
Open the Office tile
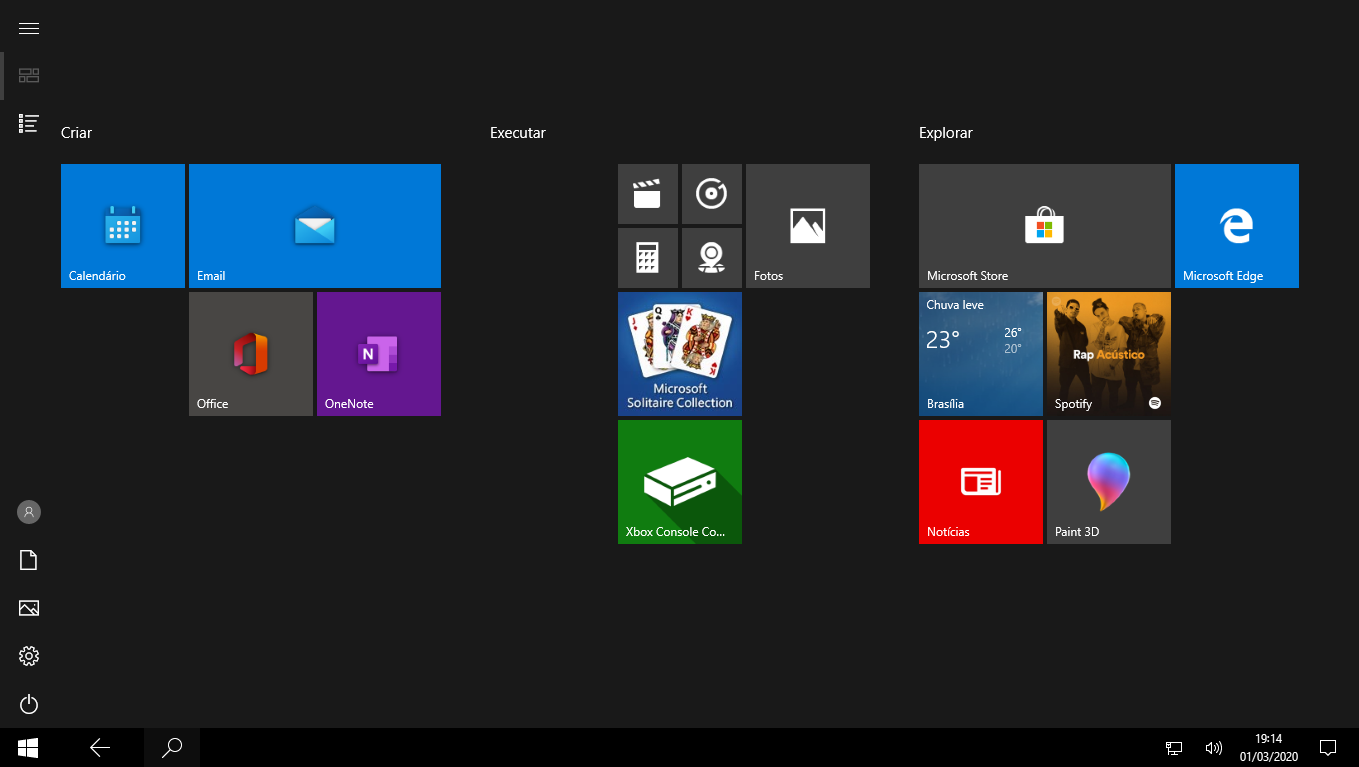pyautogui.click(x=251, y=354)
